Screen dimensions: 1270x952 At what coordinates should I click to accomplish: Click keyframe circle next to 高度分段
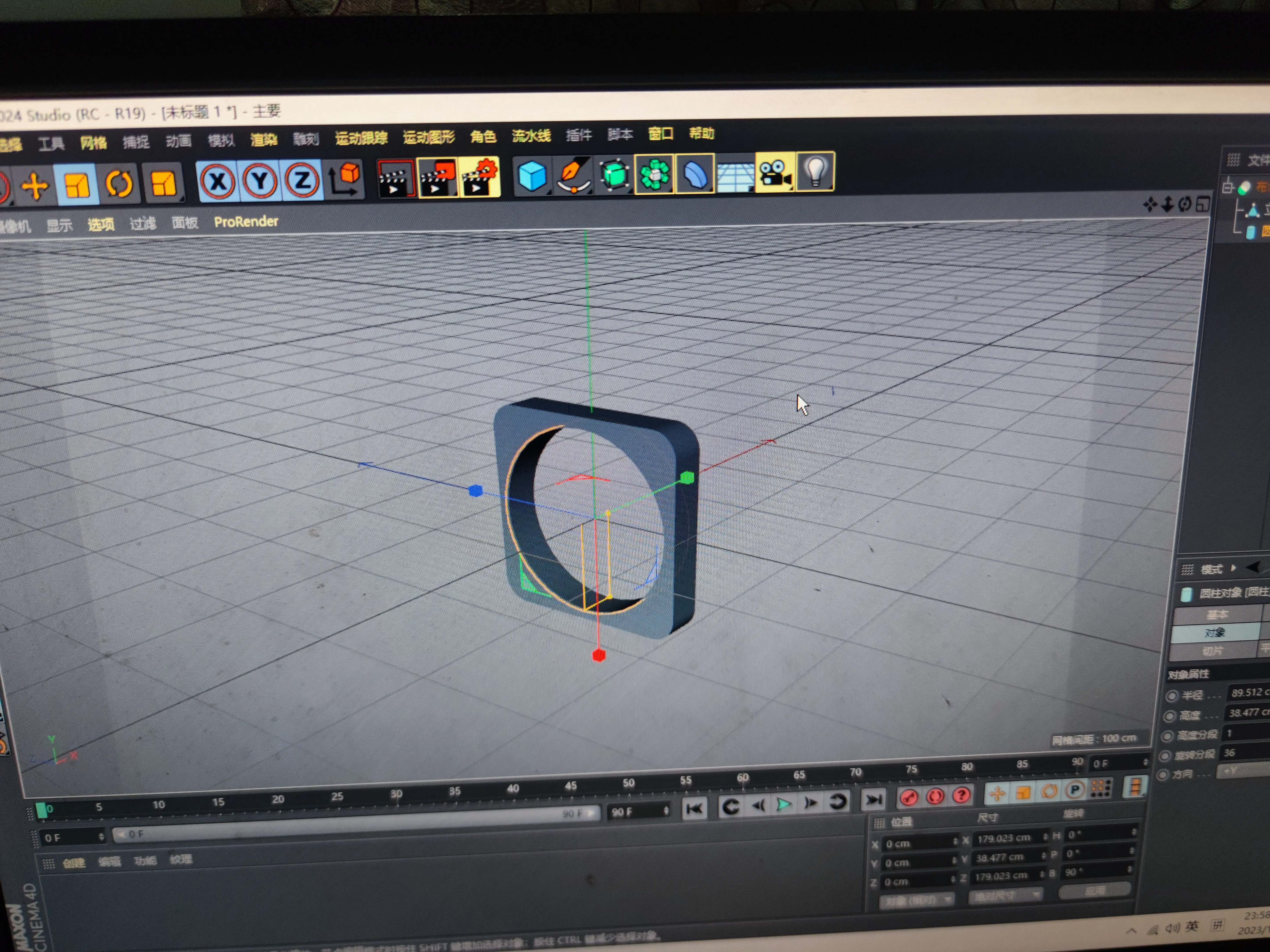[1167, 736]
